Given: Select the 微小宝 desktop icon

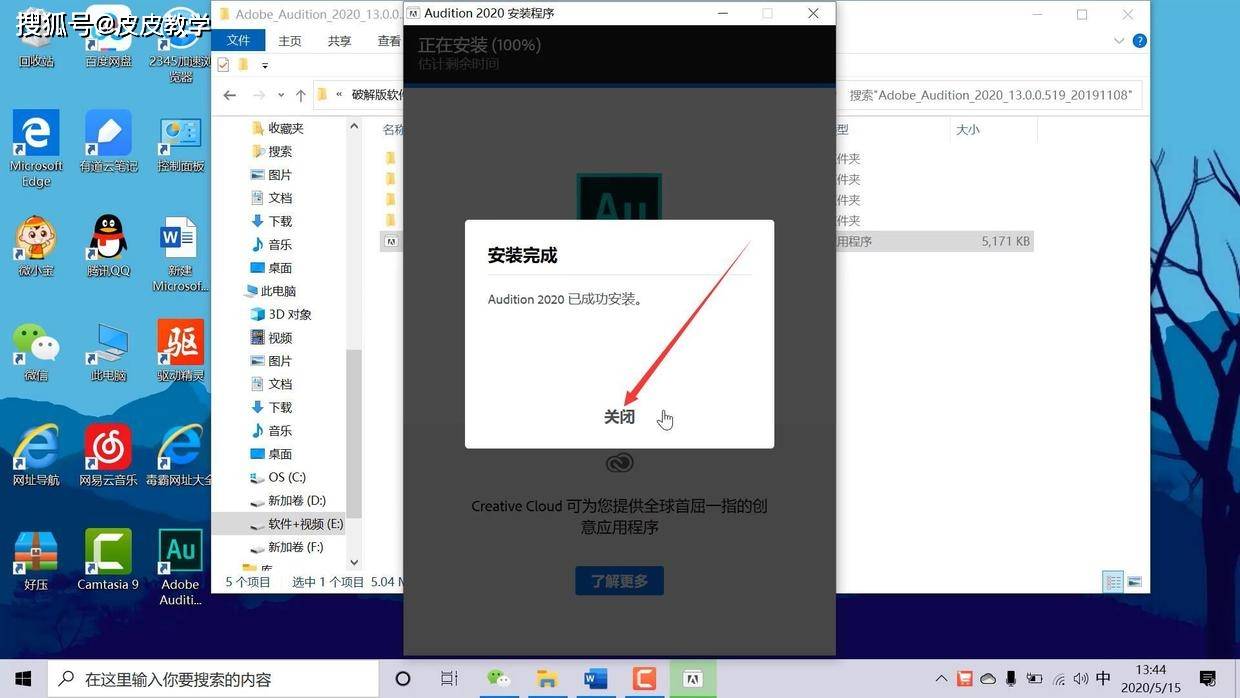Looking at the screenshot, I should pos(36,246).
